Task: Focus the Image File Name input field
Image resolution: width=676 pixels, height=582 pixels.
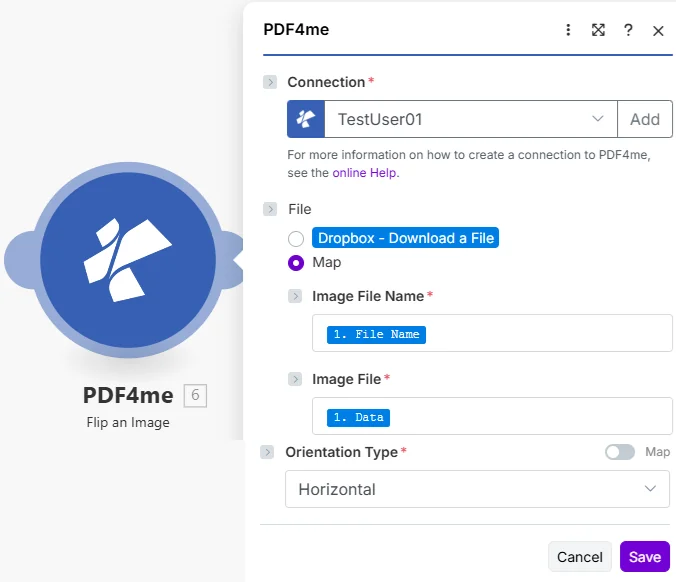Action: 492,333
